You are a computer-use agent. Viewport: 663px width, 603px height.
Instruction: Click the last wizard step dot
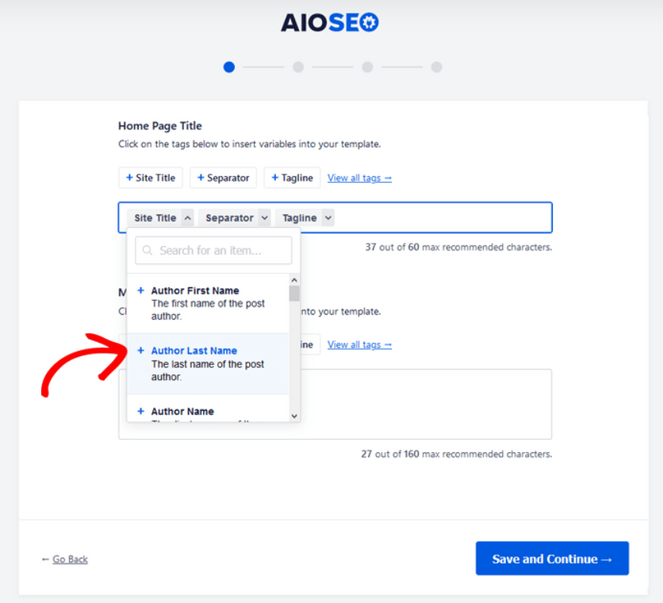(x=436, y=67)
